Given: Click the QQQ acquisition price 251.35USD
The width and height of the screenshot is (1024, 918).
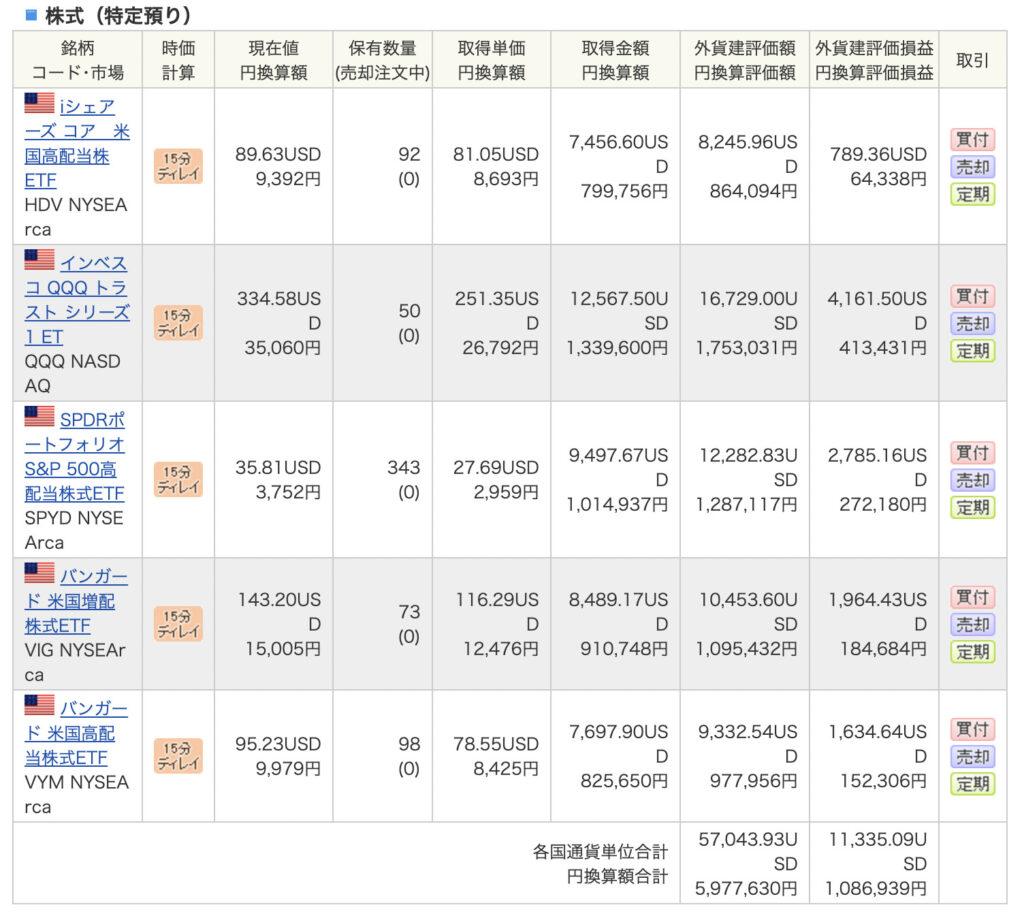Looking at the screenshot, I should (497, 311).
